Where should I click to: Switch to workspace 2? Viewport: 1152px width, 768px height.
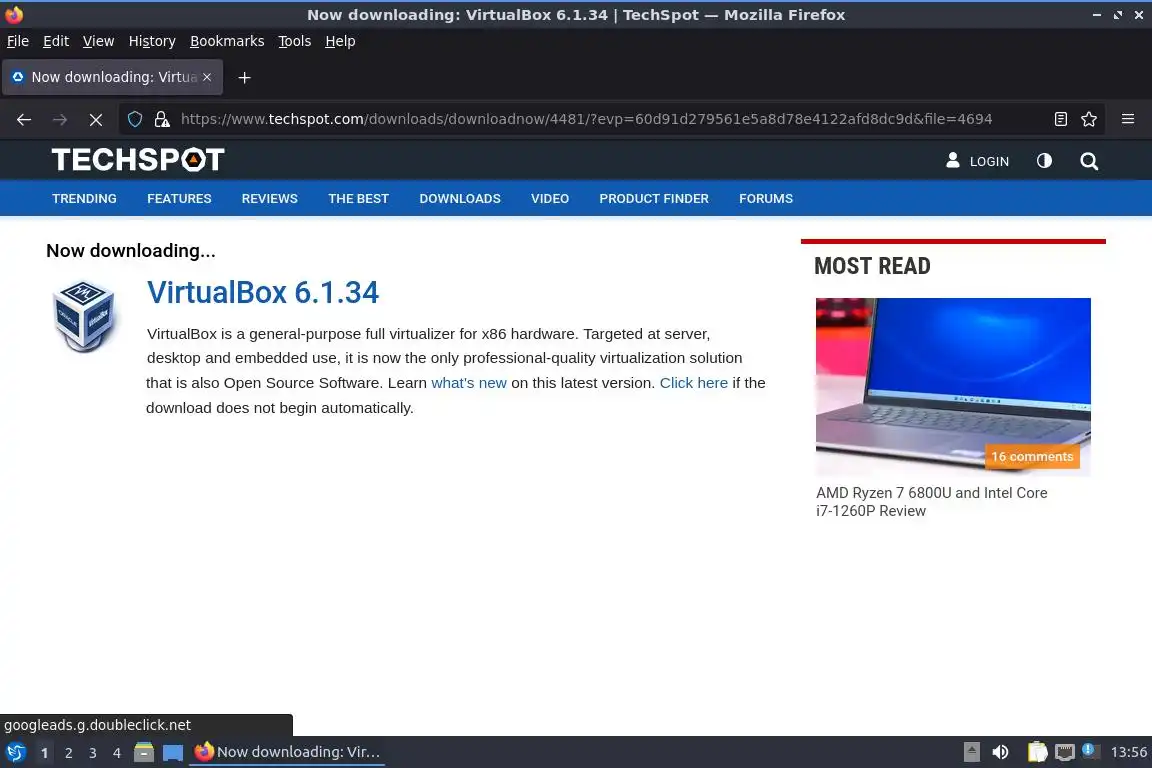click(68, 753)
